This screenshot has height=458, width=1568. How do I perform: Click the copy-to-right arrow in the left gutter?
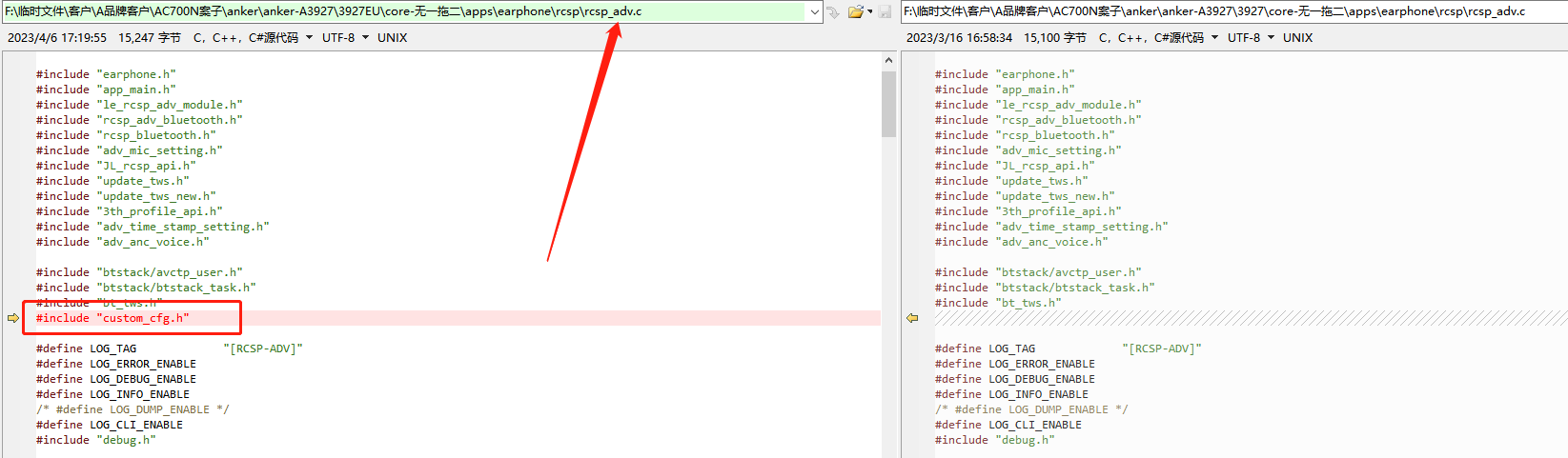click(13, 318)
